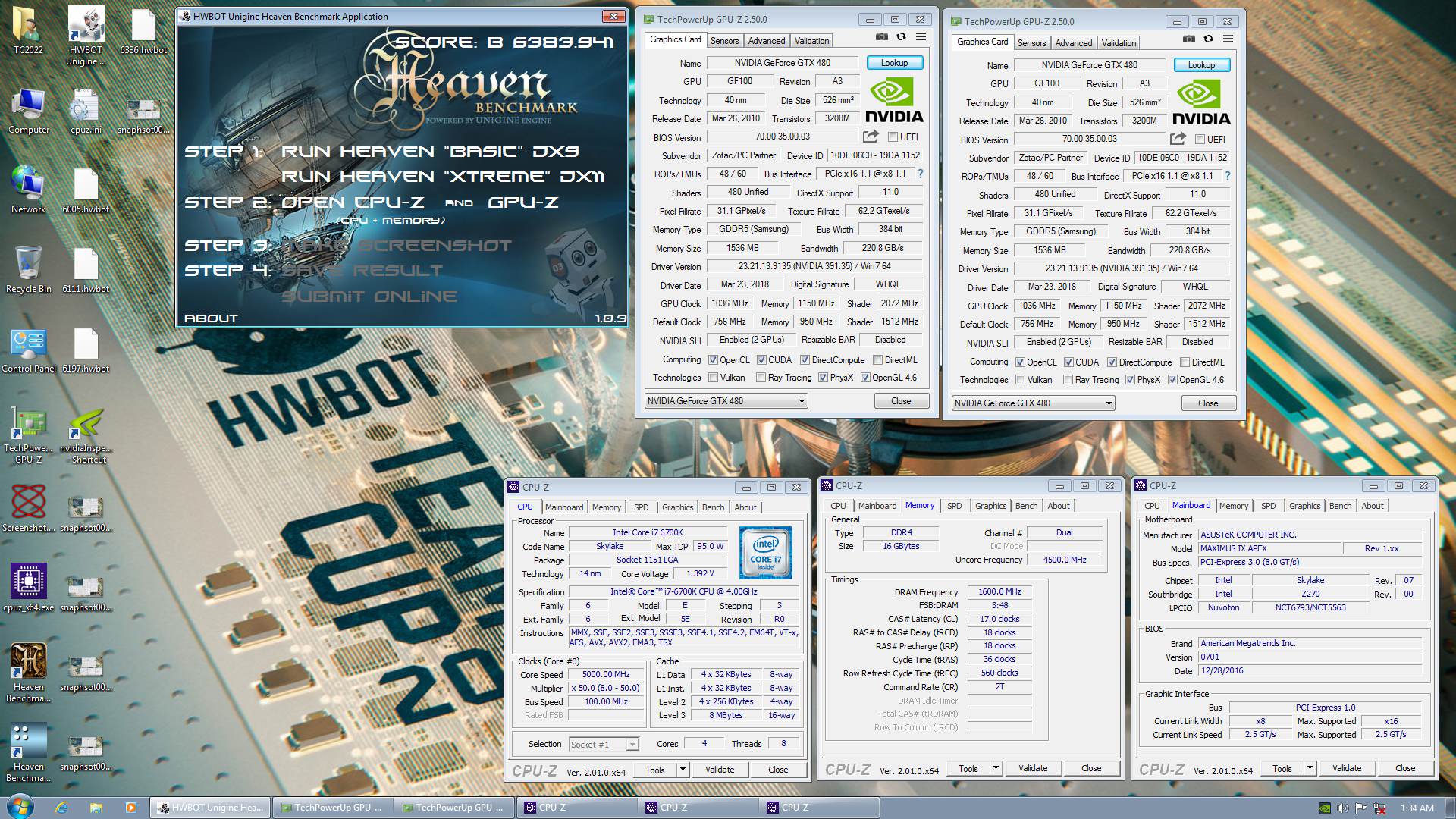The width and height of the screenshot is (1456, 819).
Task: Toggle DirectML checkbox in left GPU-Z
Action: 877,360
